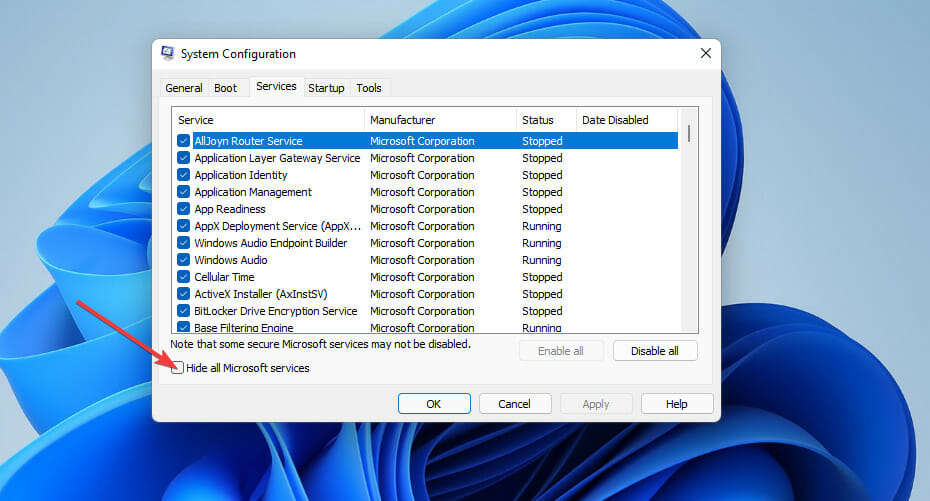930x501 pixels.
Task: Select the Services tab
Action: click(276, 87)
